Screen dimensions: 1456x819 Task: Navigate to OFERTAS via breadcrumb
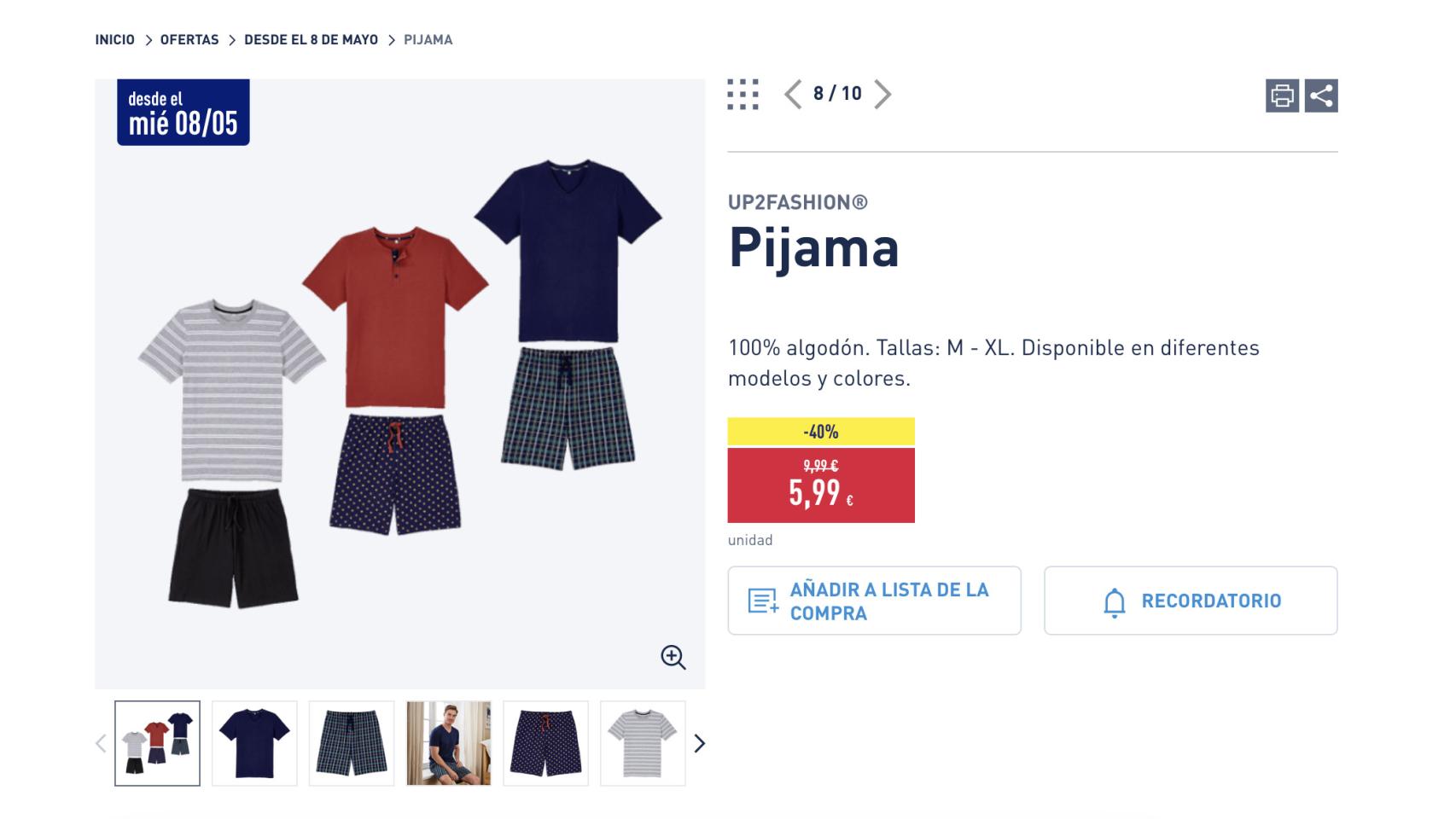coord(189,39)
